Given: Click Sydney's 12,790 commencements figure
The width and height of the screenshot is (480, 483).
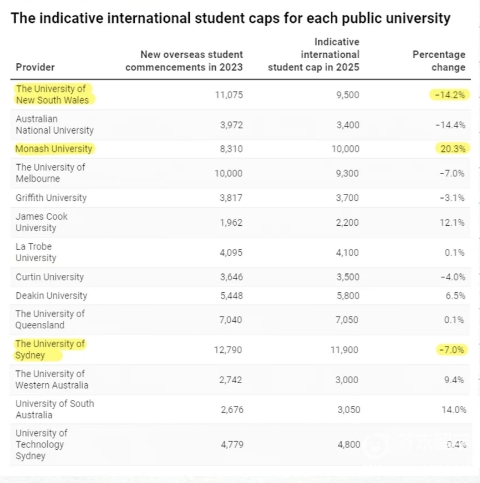Looking at the screenshot, I should tap(228, 350).
